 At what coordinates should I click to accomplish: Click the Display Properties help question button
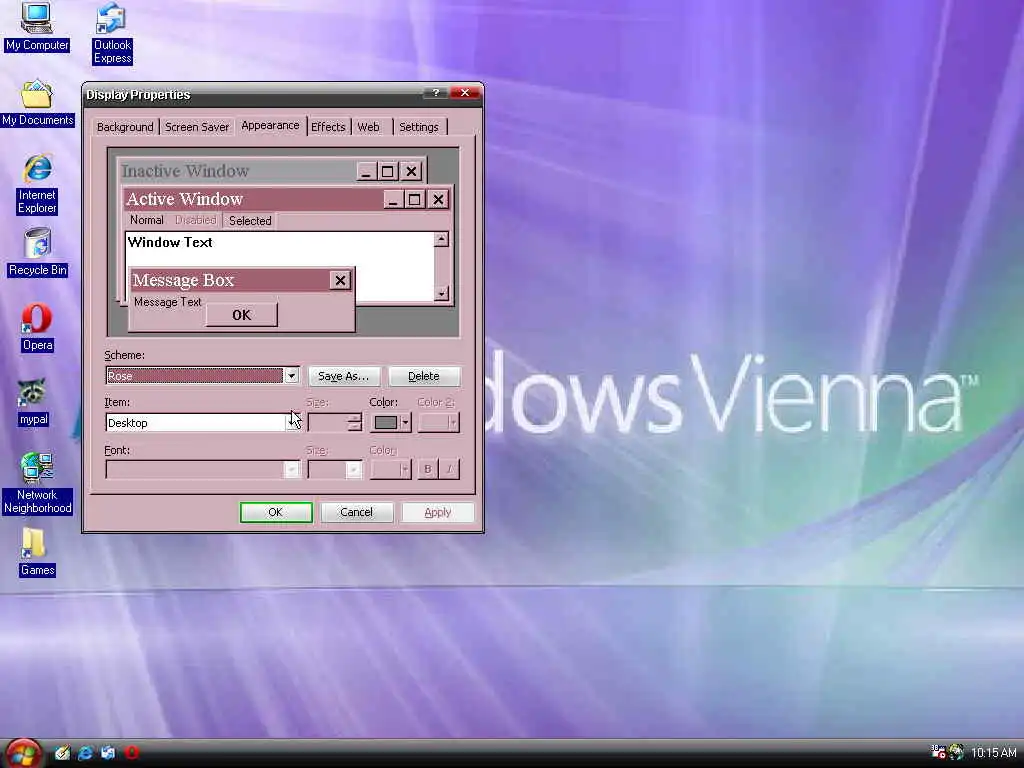tap(436, 93)
